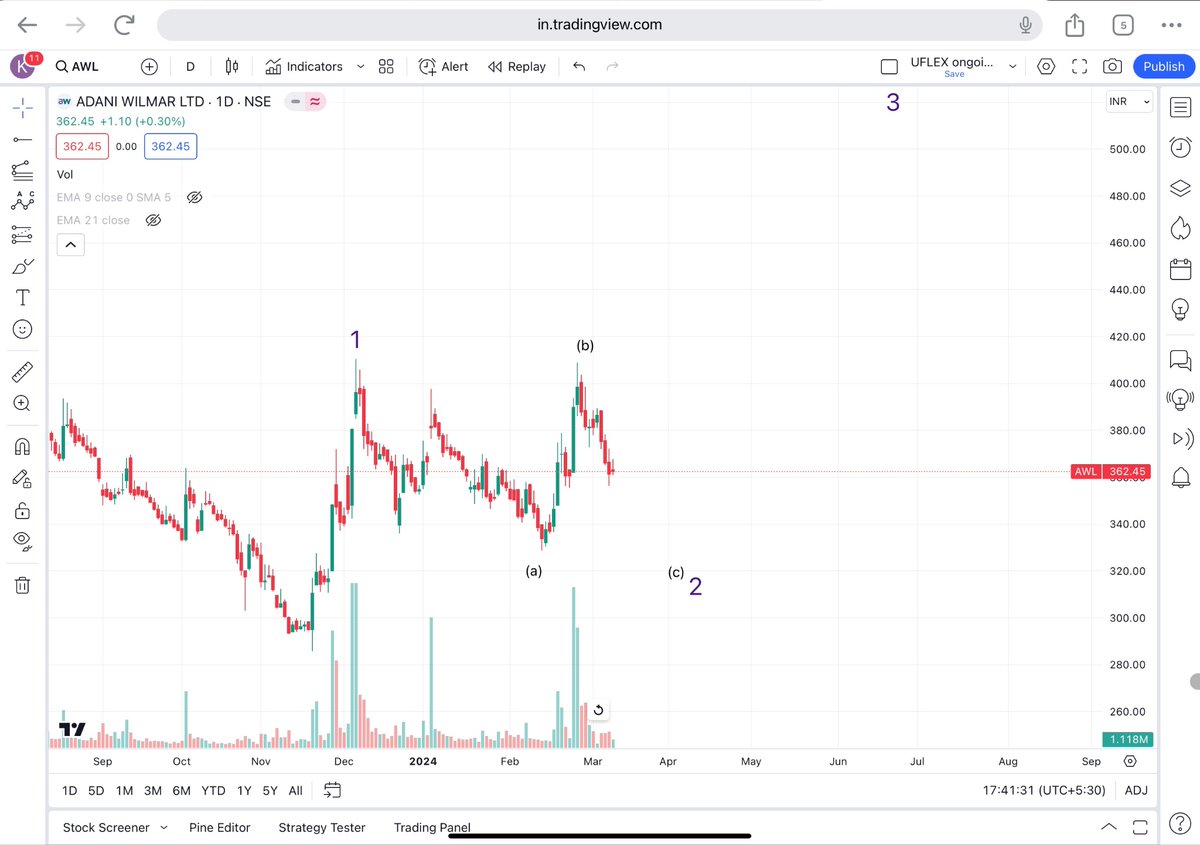This screenshot has height=845, width=1200.
Task: Toggle visibility of EMA 21 indicator
Action: tap(153, 220)
